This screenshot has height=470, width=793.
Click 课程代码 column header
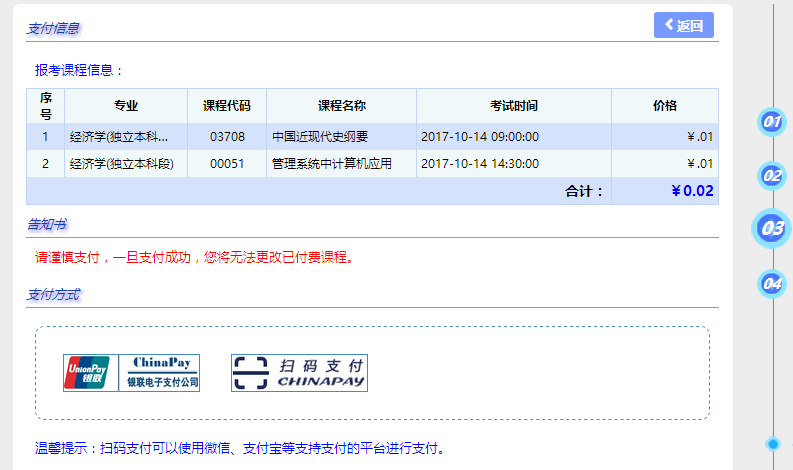227,106
